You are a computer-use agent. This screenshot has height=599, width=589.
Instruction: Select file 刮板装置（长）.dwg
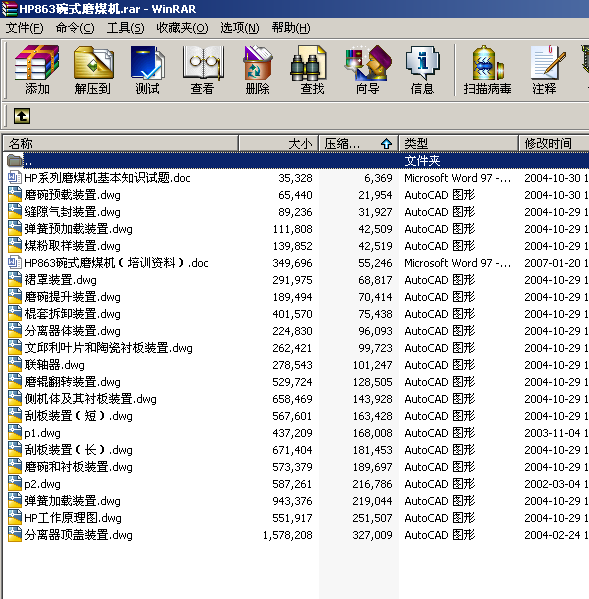78,450
